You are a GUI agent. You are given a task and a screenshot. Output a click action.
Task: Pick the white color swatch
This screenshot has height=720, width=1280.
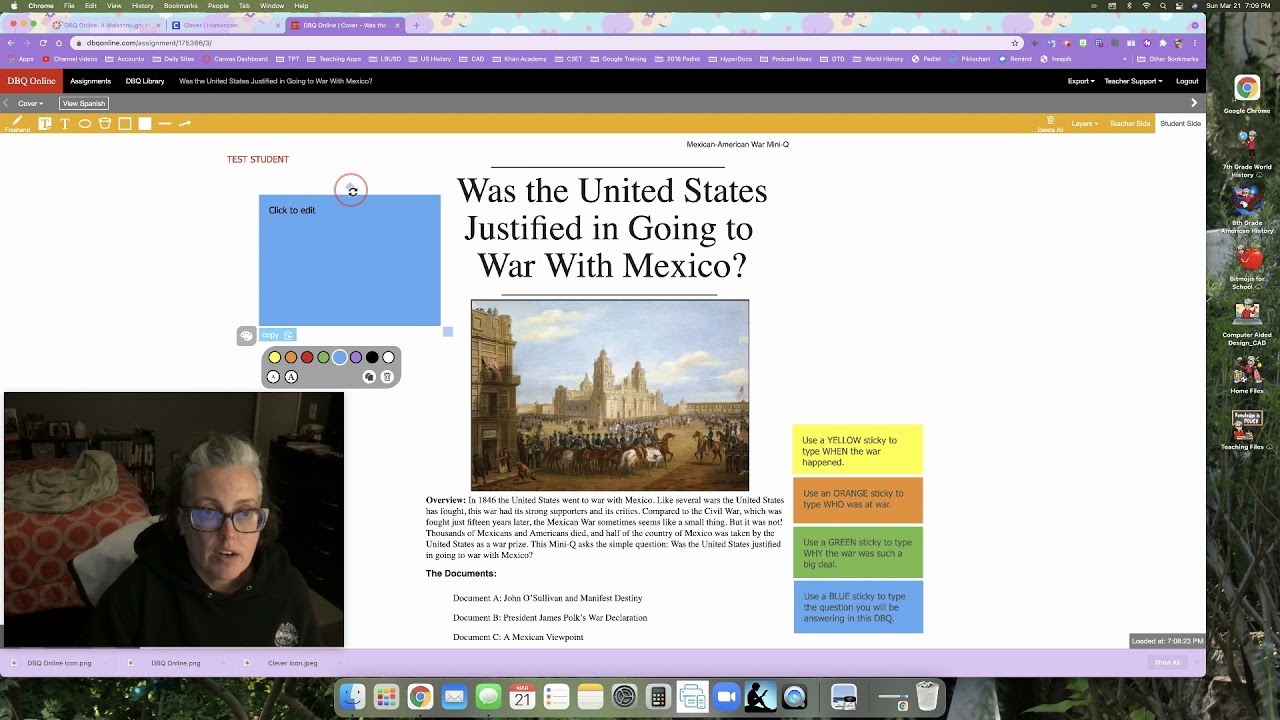point(389,357)
